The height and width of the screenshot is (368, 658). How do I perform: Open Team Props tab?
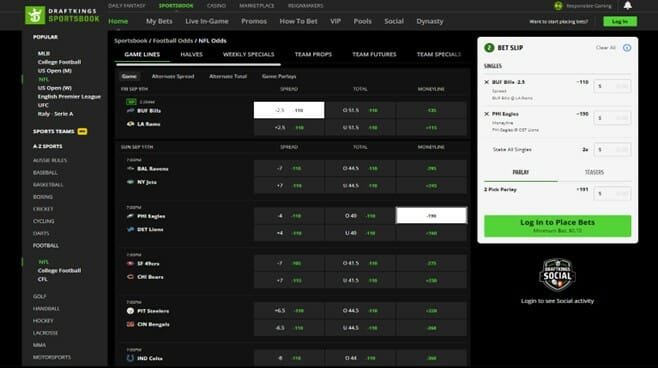[x=313, y=55]
